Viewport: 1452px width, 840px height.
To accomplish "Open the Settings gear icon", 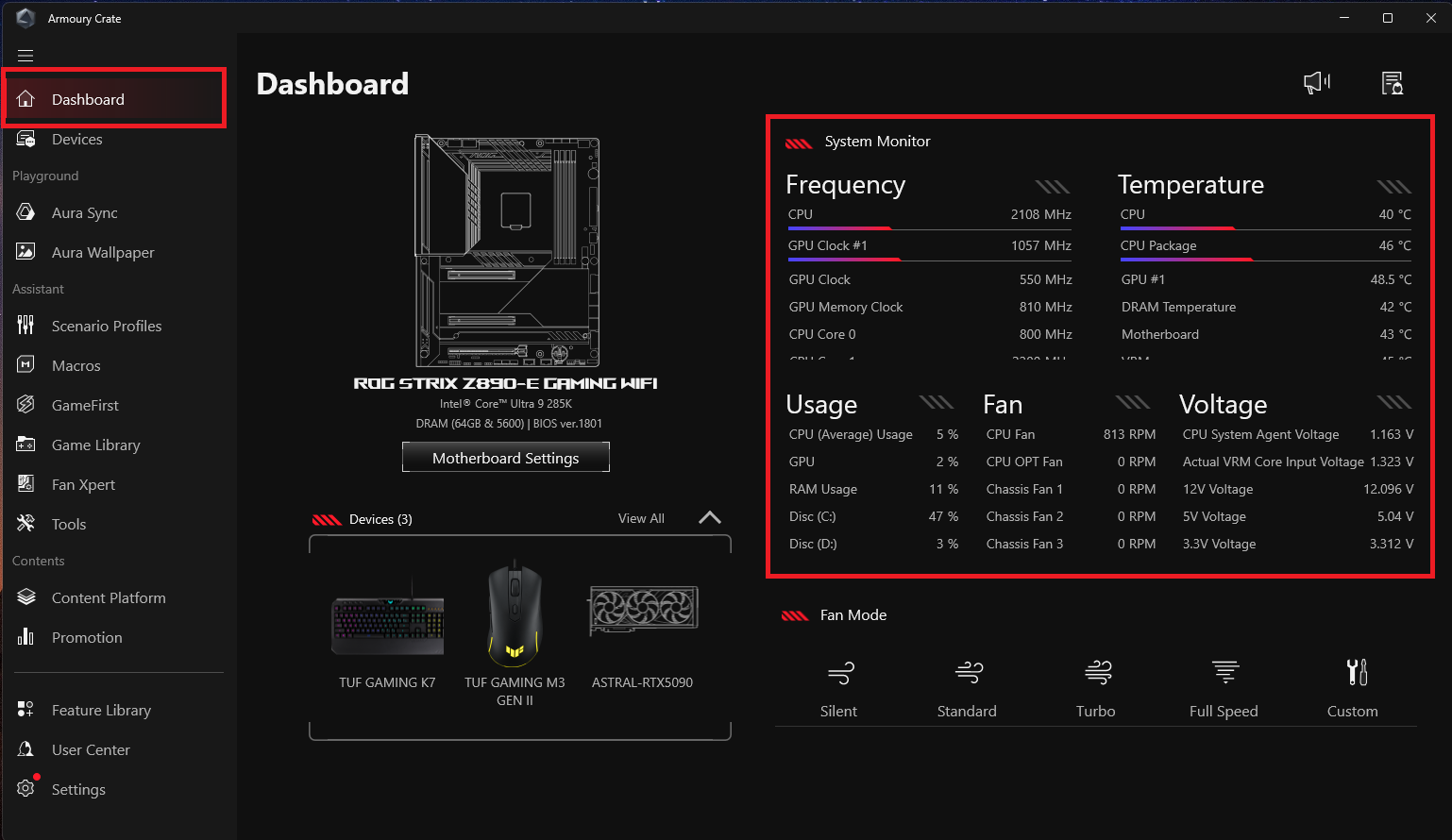I will (x=25, y=789).
